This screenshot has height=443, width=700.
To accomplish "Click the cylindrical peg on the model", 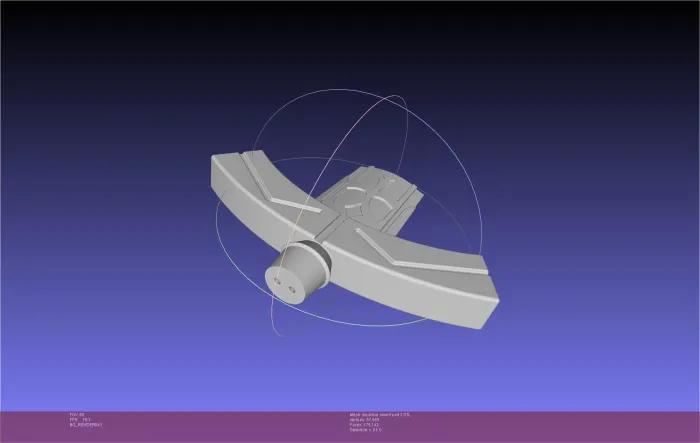I will coord(293,275).
